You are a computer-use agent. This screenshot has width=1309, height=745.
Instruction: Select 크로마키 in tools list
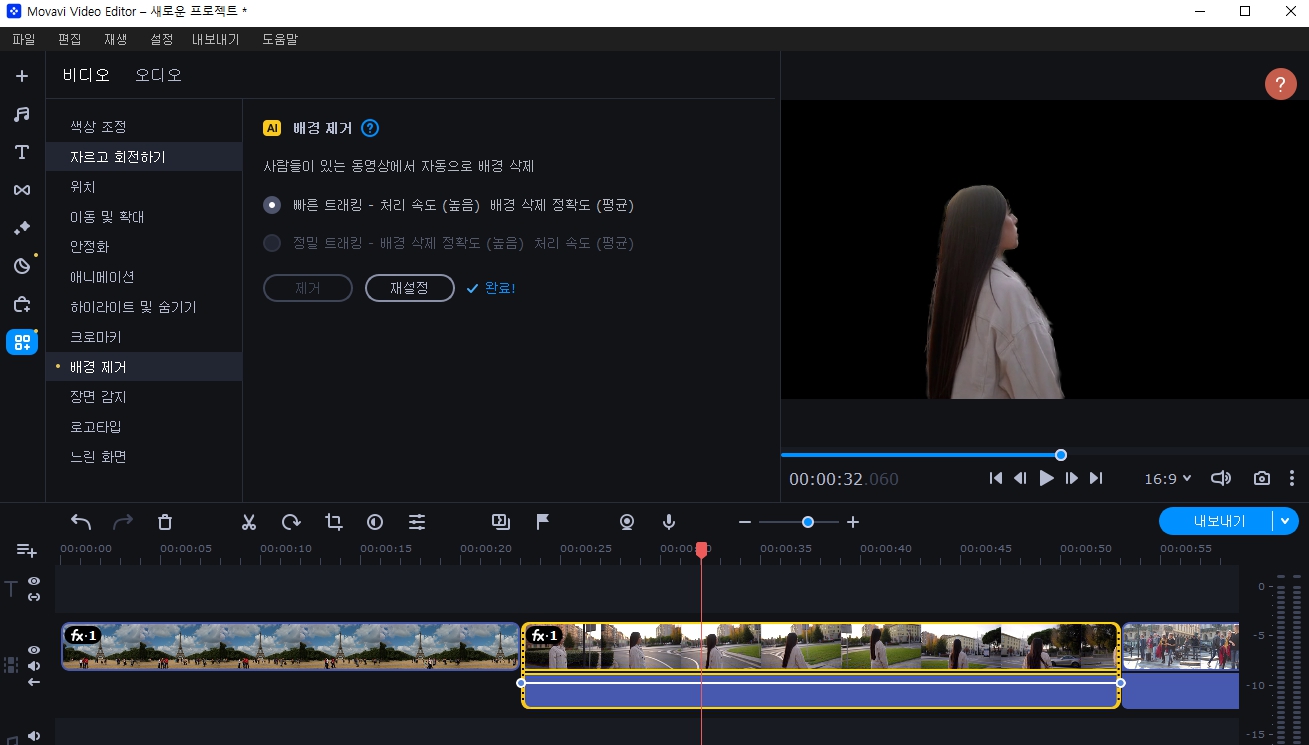(x=144, y=337)
